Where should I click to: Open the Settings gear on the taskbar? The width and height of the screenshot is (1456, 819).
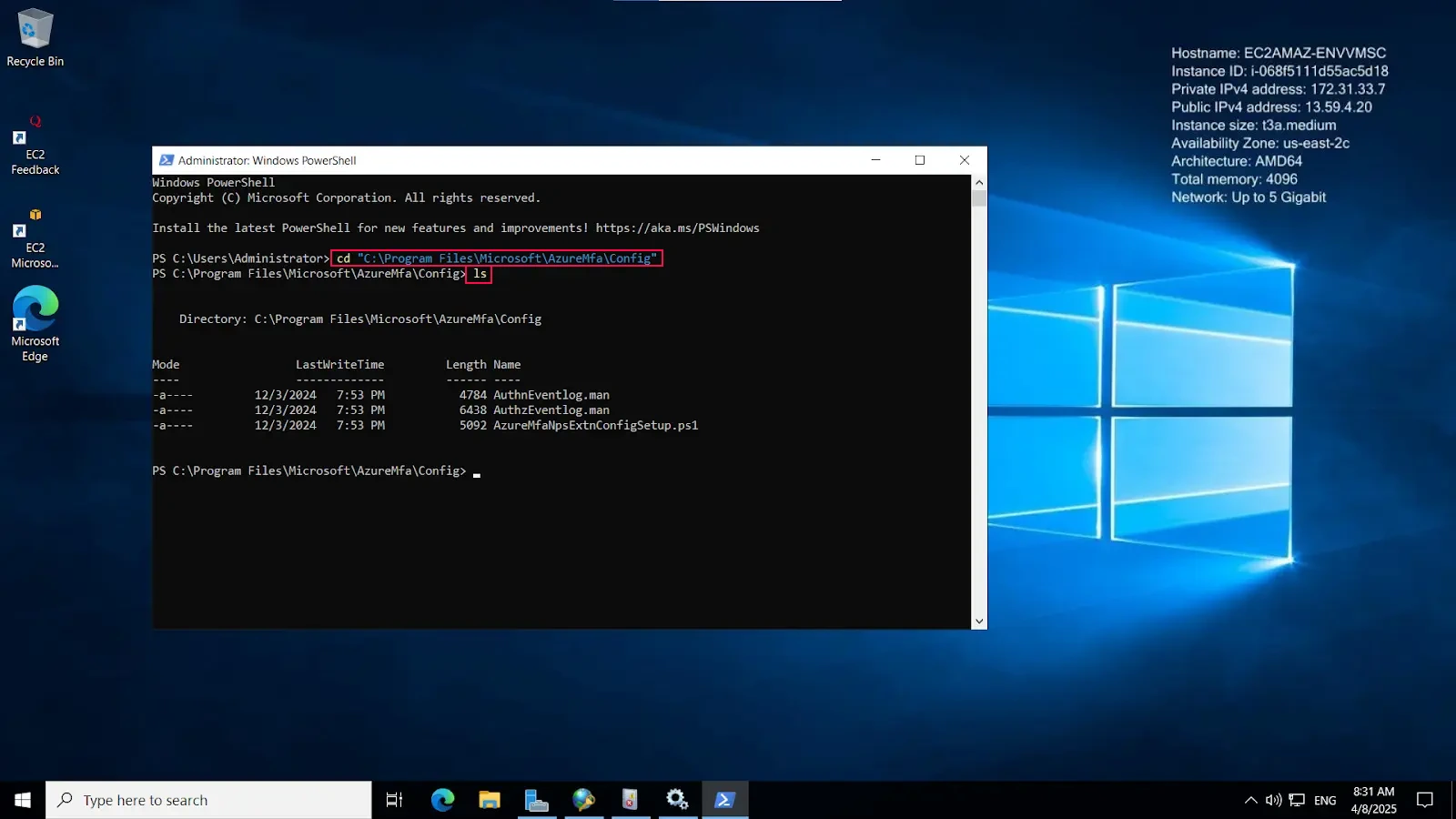tap(678, 800)
